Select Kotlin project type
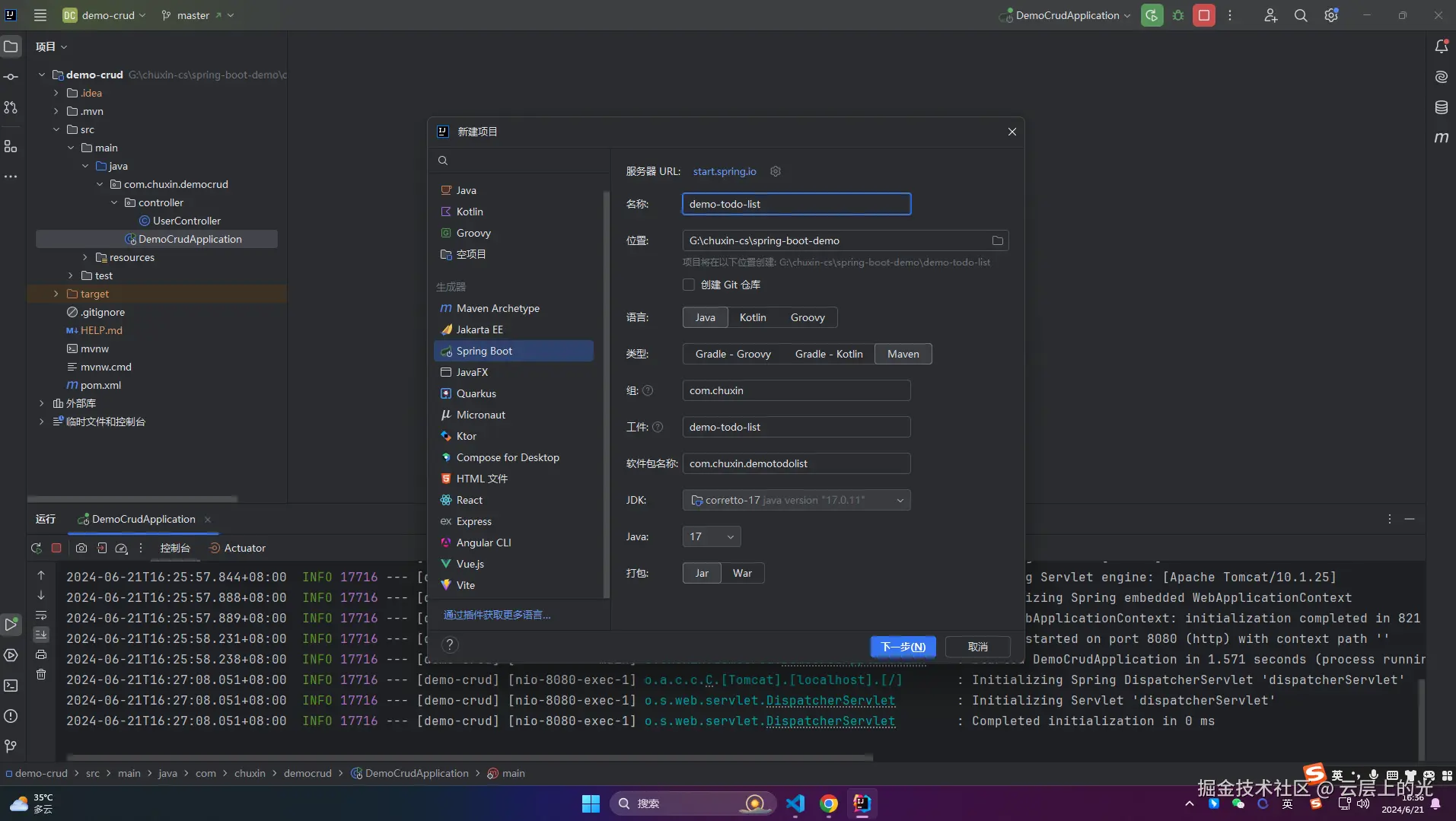The image size is (1456, 821). pos(514,212)
